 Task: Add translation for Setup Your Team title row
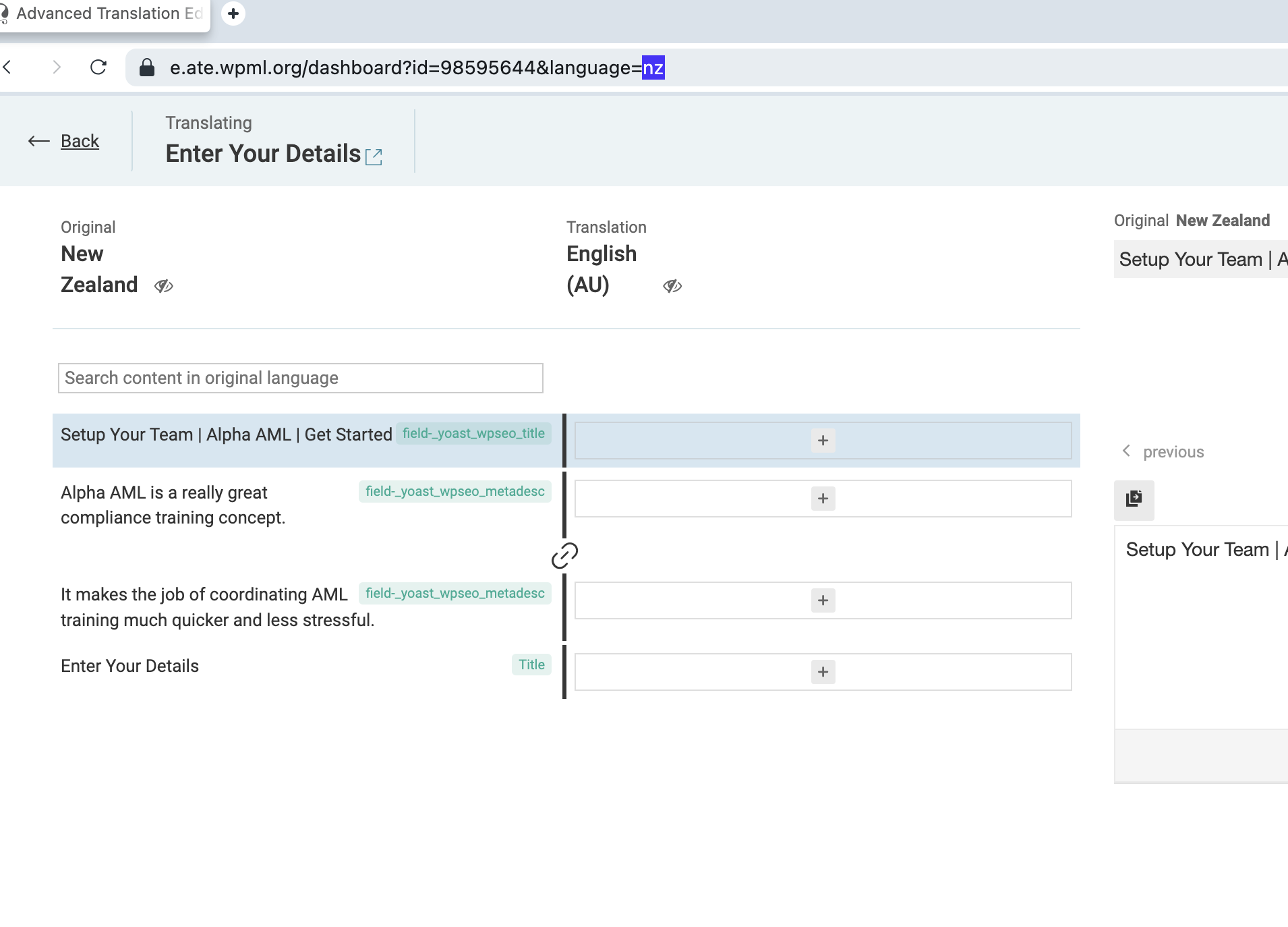[823, 441]
